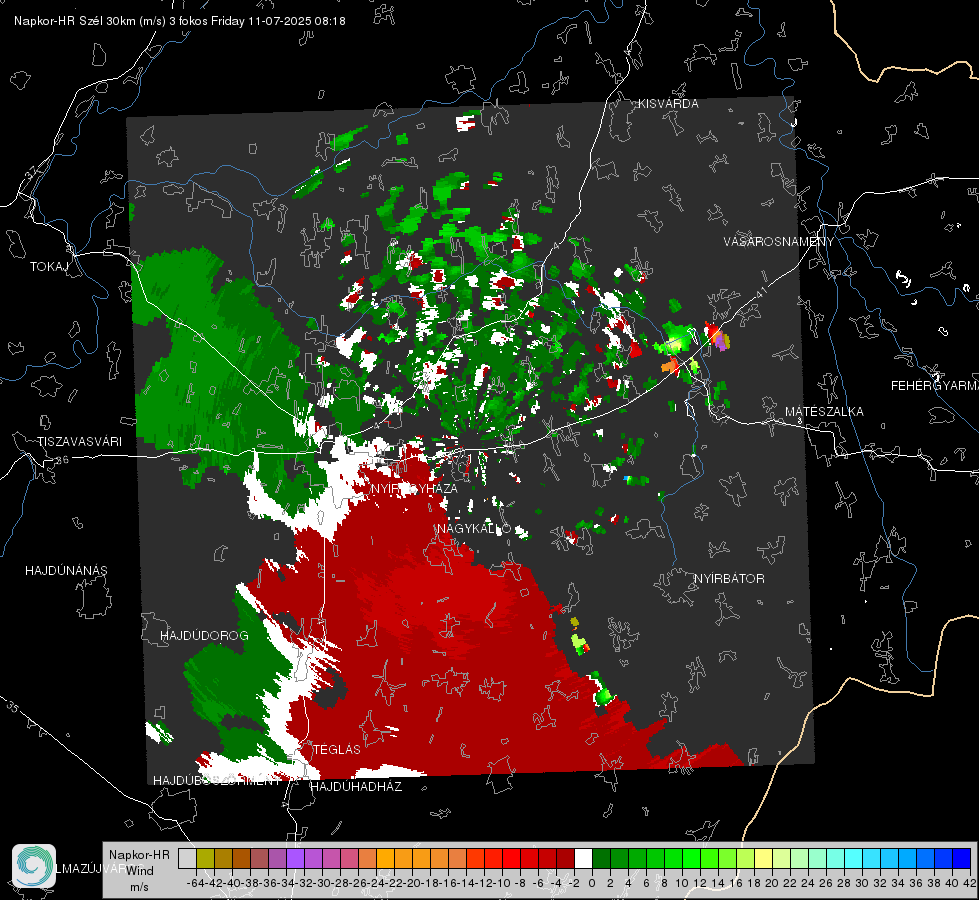Pick the olive swatch between -64 and -42
Viewport: 979px width, 900px height.
(205, 859)
